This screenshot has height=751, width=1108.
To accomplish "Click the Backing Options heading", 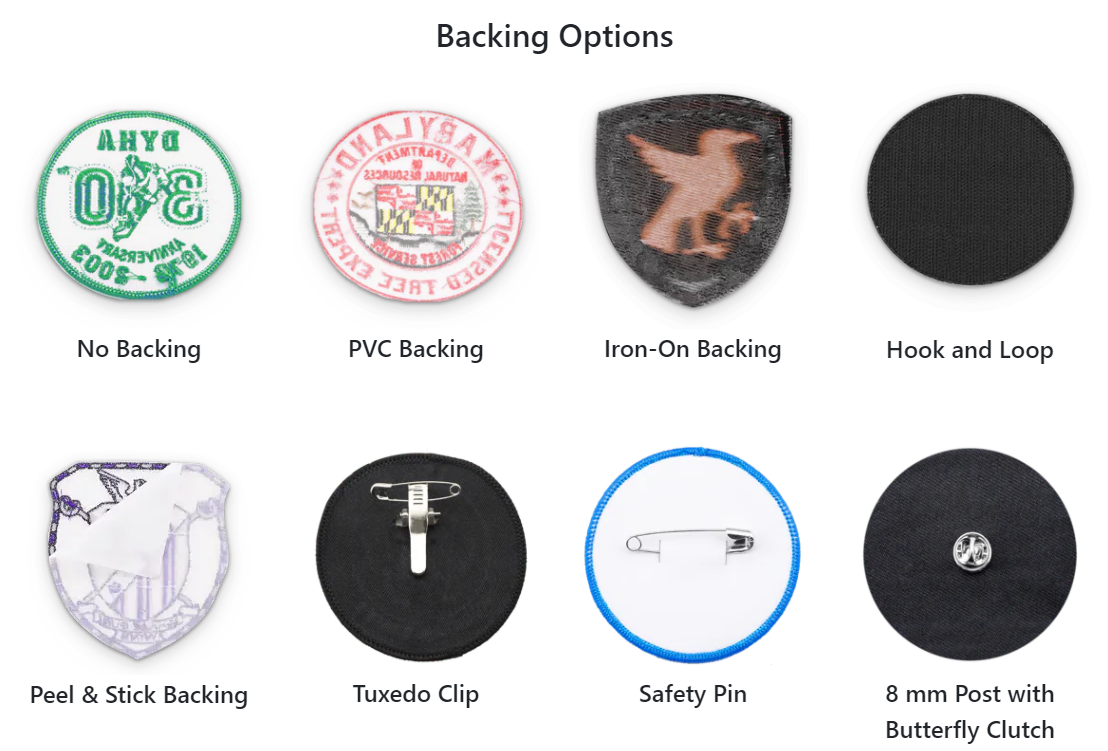I will click(x=554, y=37).
